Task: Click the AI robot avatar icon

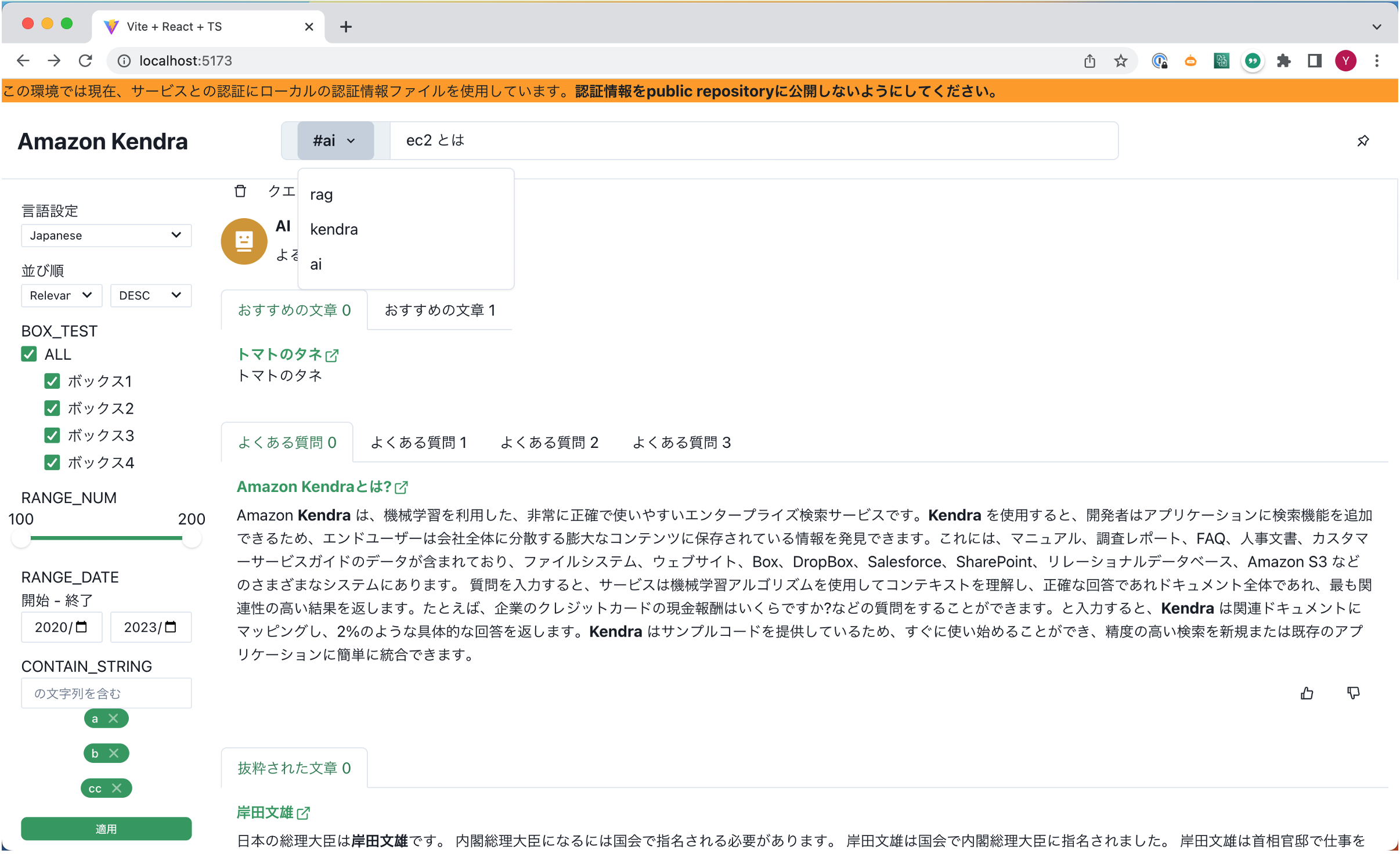Action: coord(244,241)
